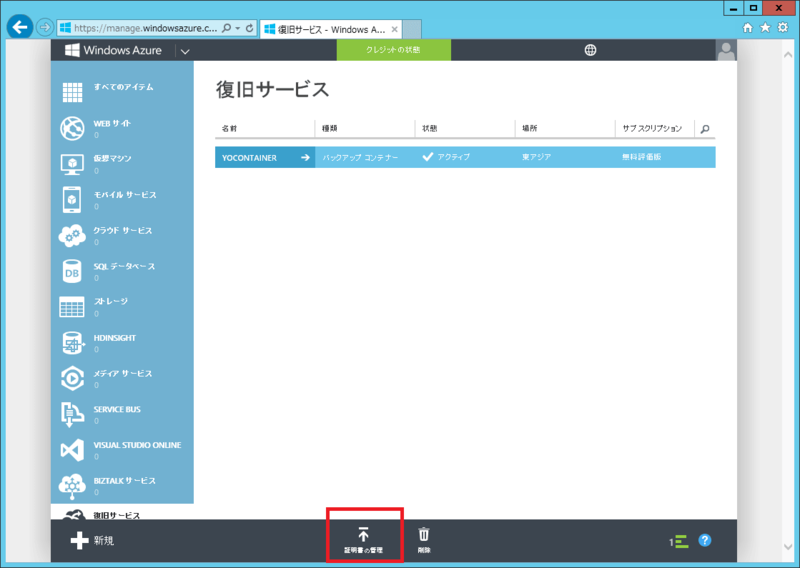
Task: Click the browser Forward arrow button
Action: [45, 27]
